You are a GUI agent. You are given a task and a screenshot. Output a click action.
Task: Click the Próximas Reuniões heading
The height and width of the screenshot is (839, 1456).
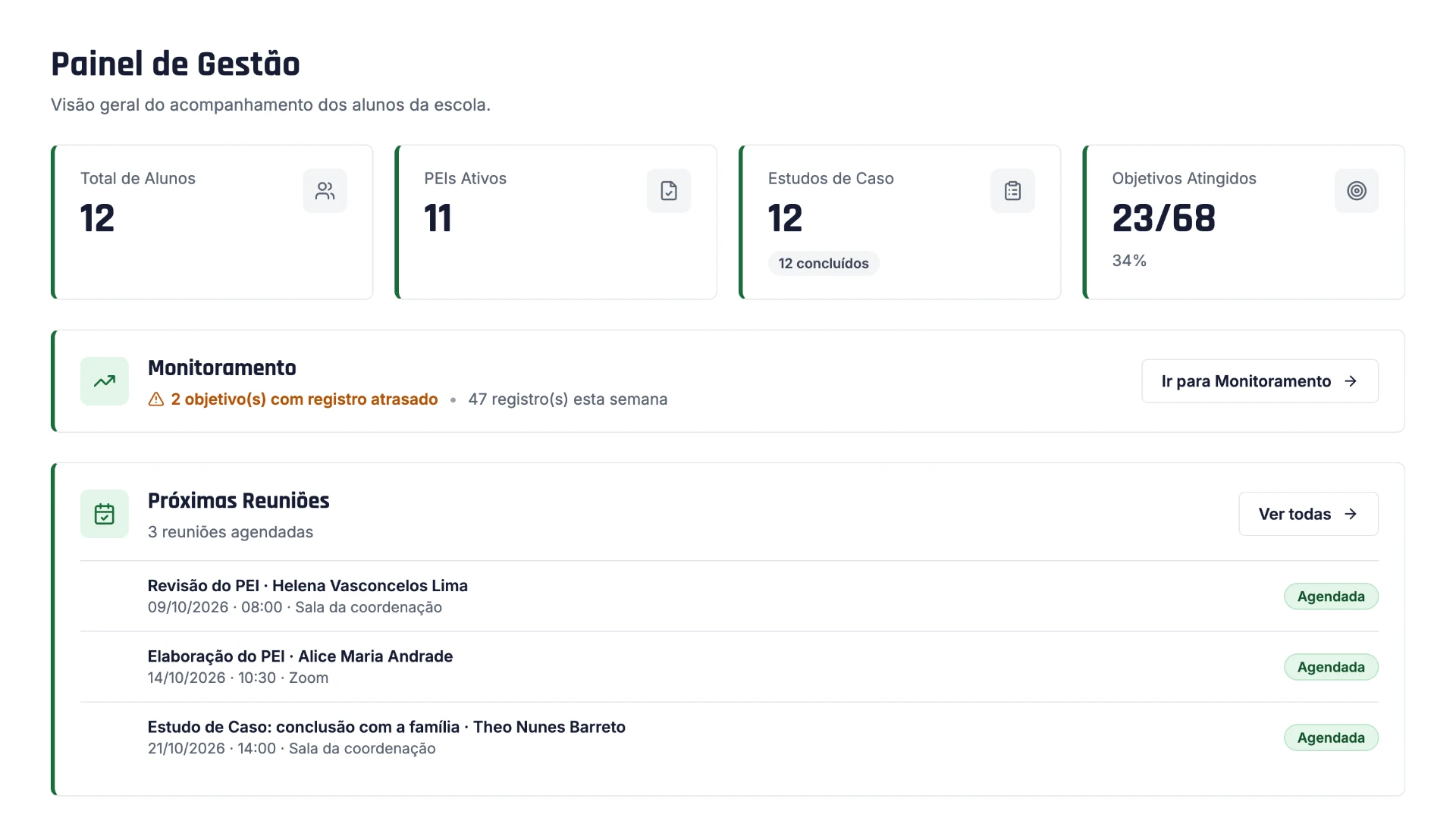(x=239, y=500)
